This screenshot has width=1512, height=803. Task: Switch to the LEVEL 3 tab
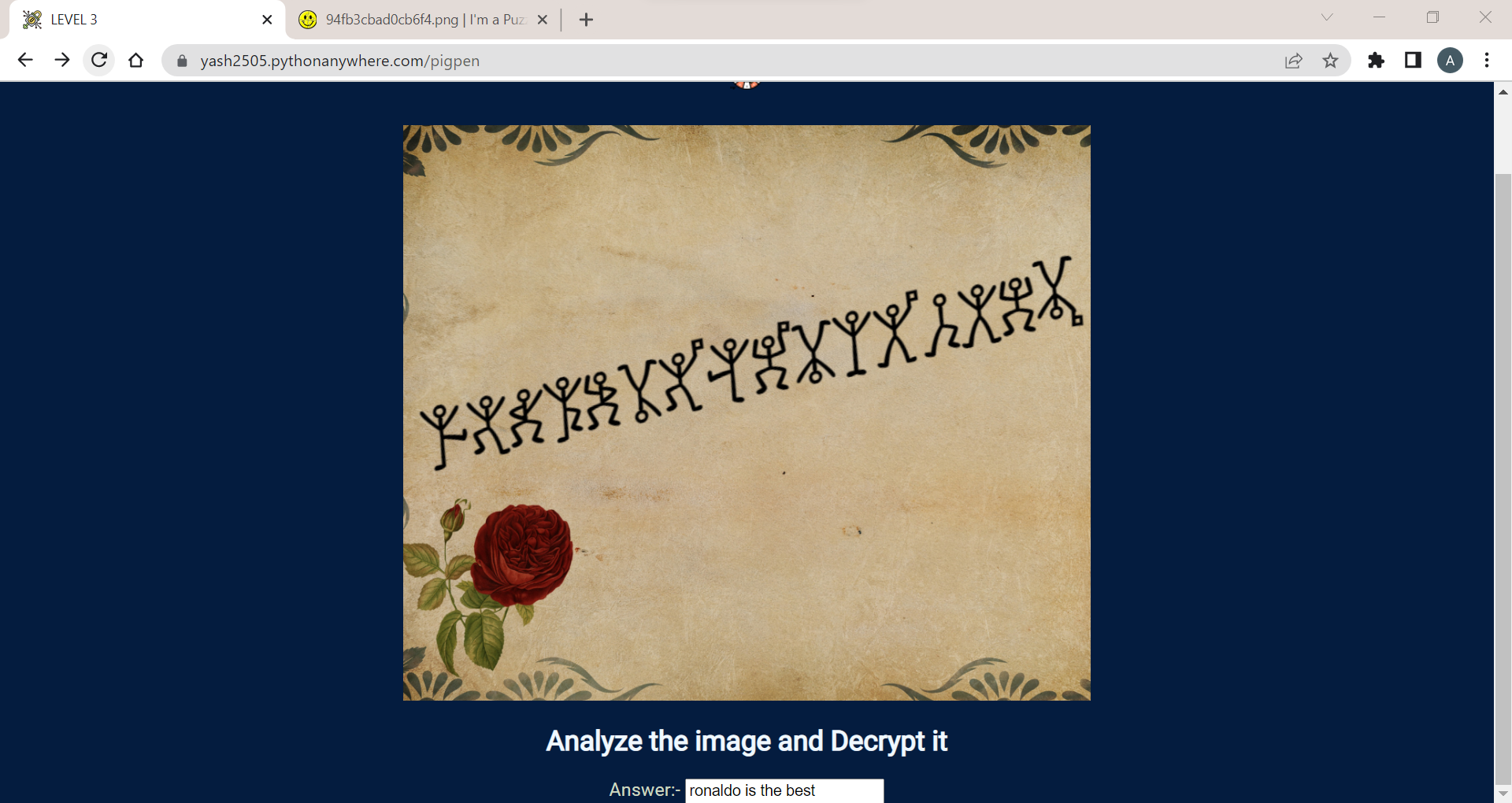coord(118,20)
